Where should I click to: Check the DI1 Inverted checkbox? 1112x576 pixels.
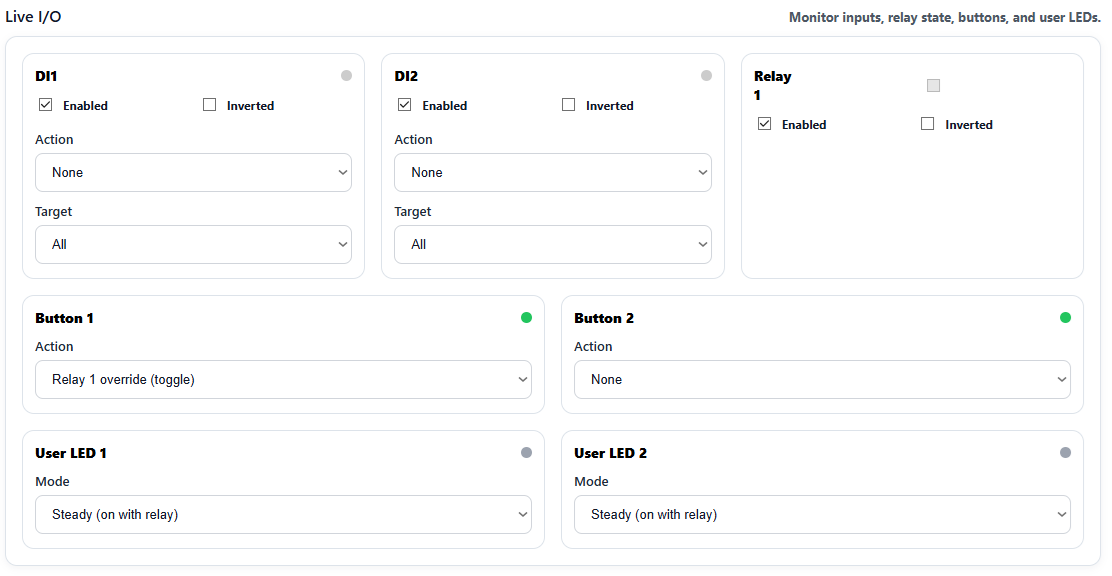tap(209, 104)
